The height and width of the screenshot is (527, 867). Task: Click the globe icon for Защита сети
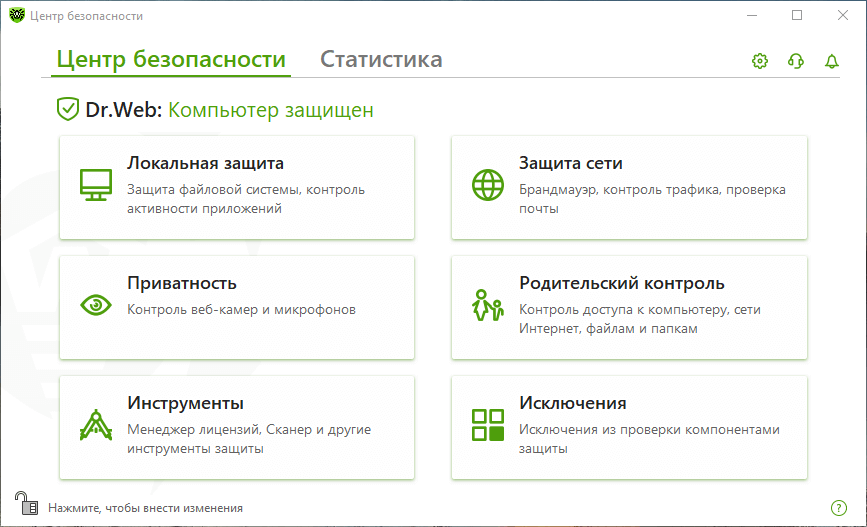[488, 185]
